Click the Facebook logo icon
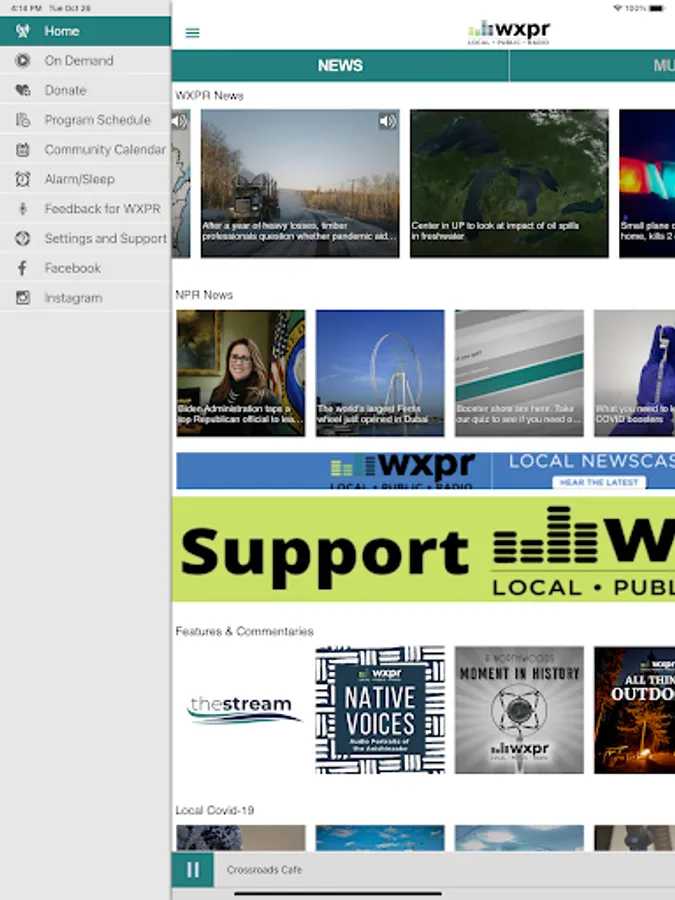The height and width of the screenshot is (900, 675). 22,268
